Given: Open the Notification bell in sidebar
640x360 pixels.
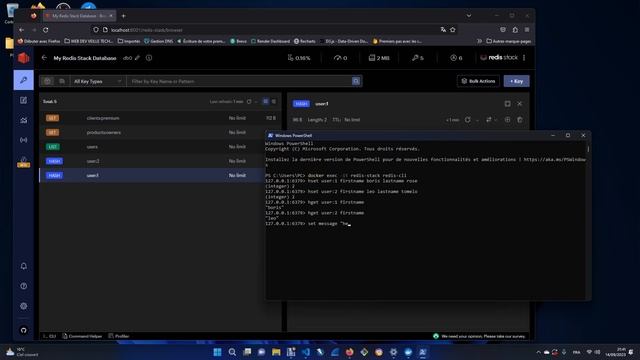Looking at the screenshot, I should tap(24, 266).
